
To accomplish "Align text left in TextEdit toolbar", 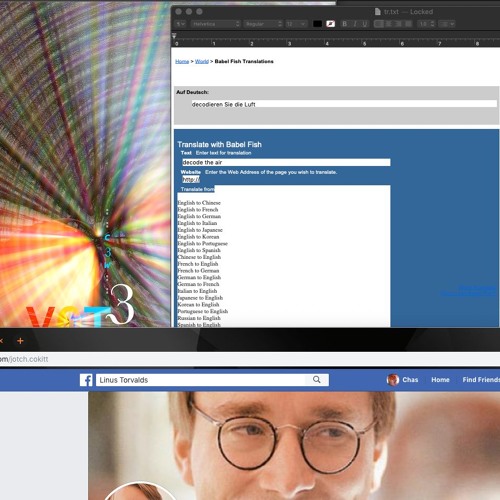I will pyautogui.click(x=379, y=24).
